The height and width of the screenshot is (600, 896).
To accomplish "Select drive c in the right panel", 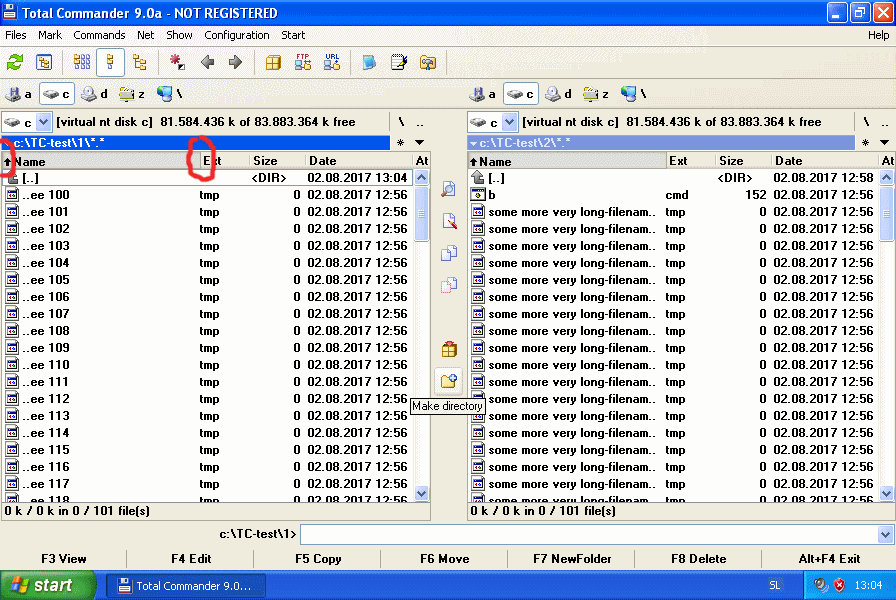I will click(x=521, y=94).
